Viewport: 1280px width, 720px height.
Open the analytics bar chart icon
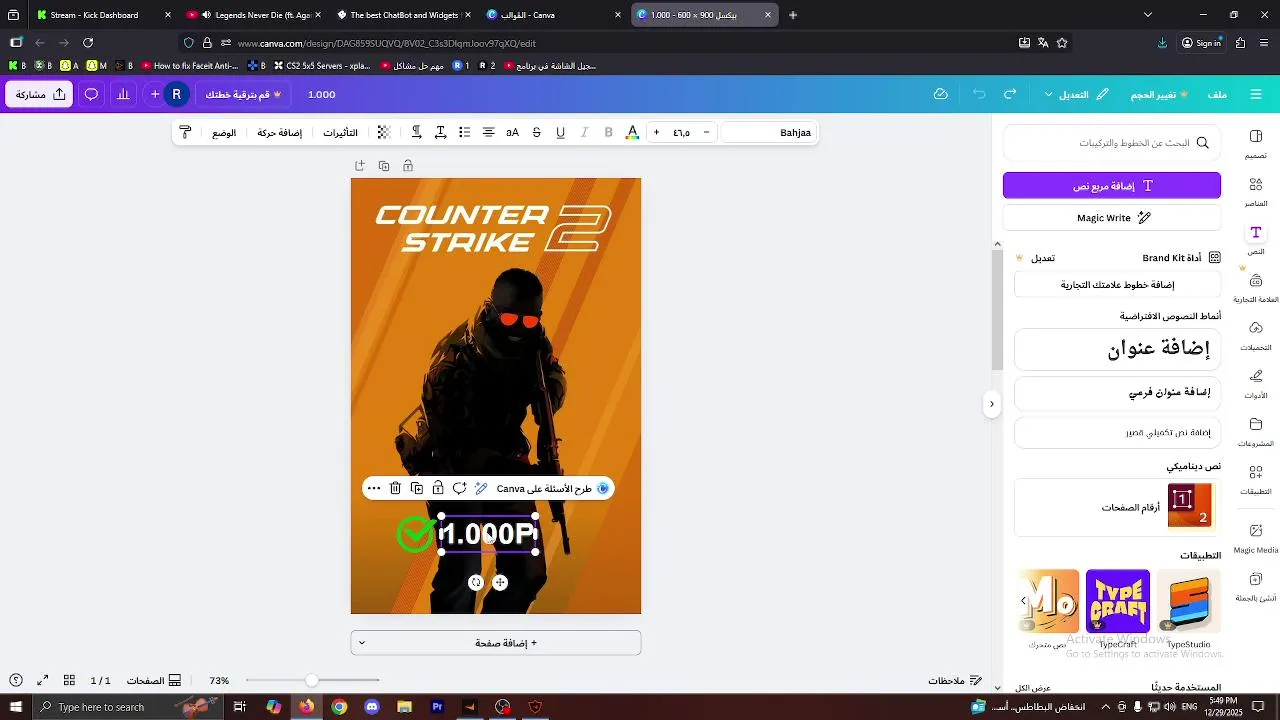(123, 94)
